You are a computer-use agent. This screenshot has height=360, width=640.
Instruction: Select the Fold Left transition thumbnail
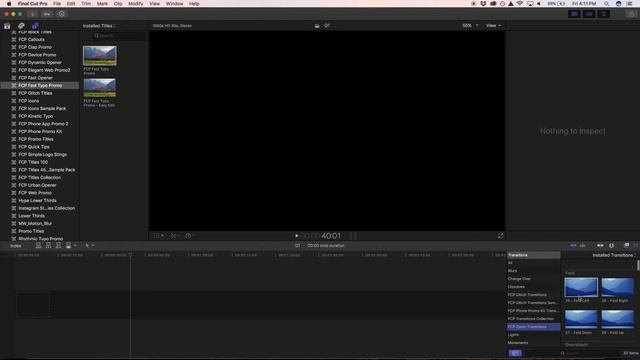point(581,287)
